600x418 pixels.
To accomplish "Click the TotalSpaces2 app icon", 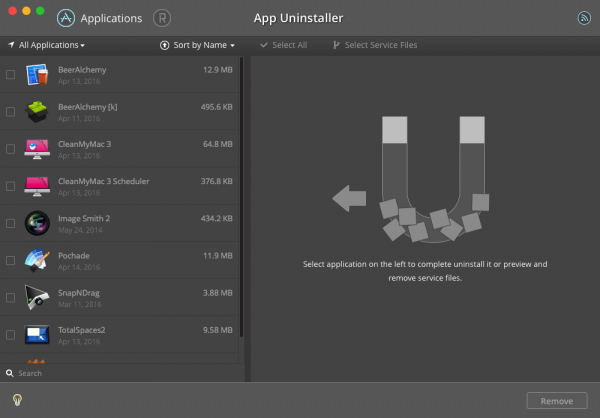I will pyautogui.click(x=37, y=335).
